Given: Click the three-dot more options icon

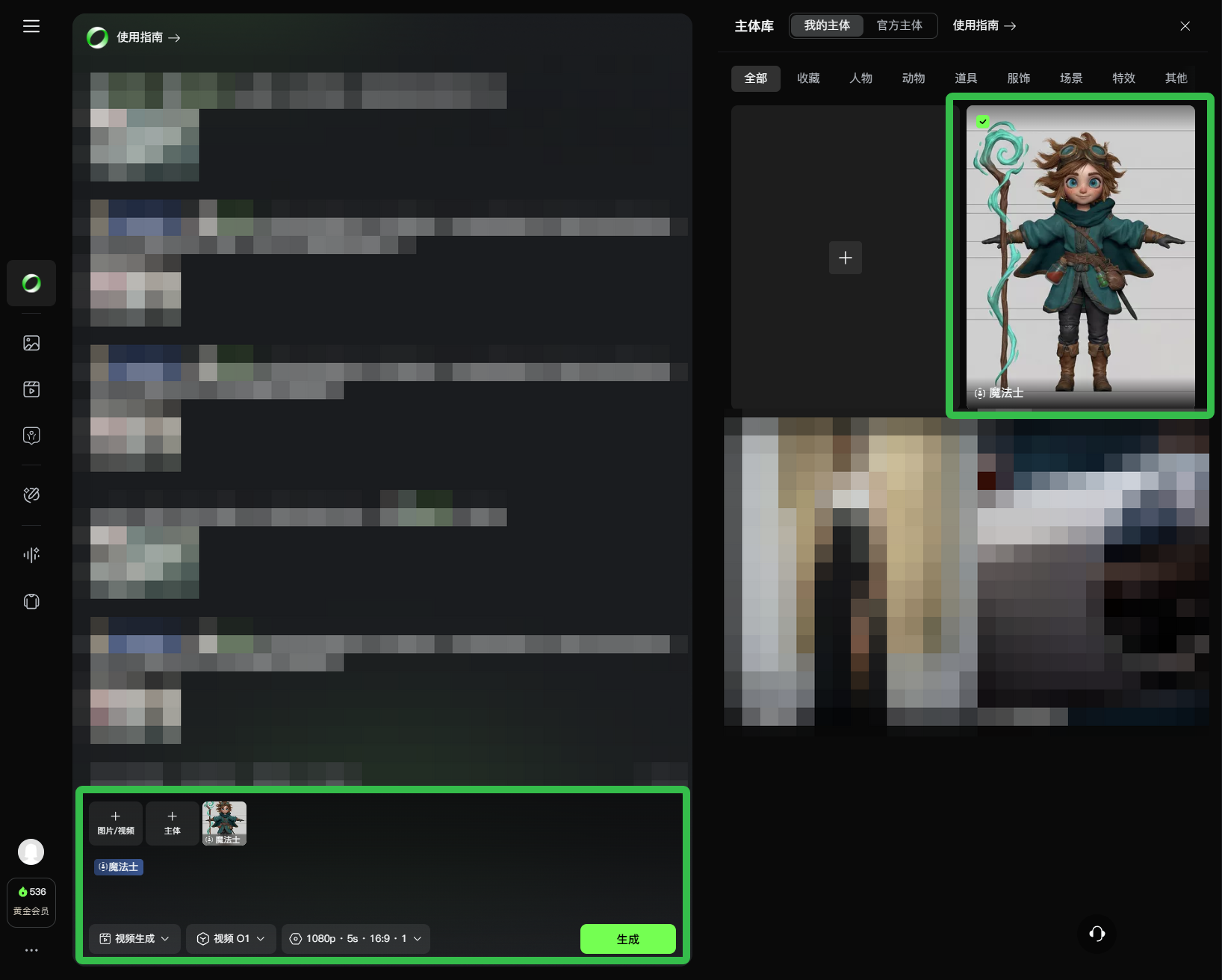Looking at the screenshot, I should [x=31, y=950].
